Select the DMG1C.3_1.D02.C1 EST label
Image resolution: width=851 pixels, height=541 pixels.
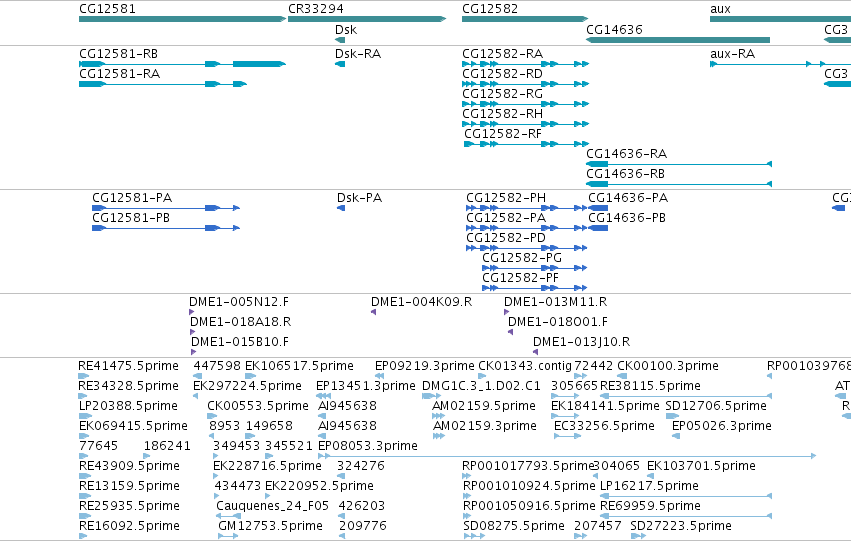tap(481, 386)
